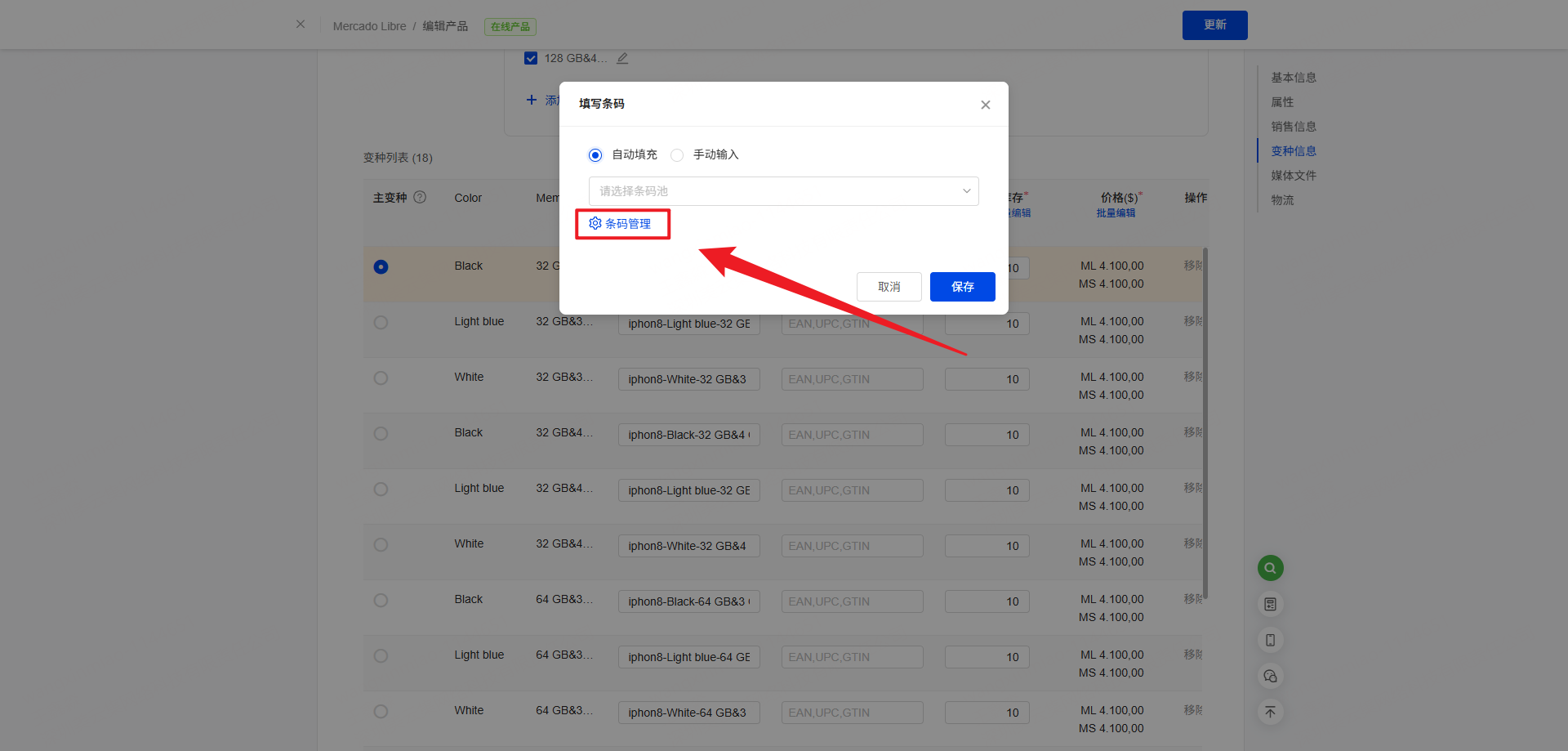Click the help icon next to 主变种
This screenshot has height=751, width=1568.
[420, 197]
